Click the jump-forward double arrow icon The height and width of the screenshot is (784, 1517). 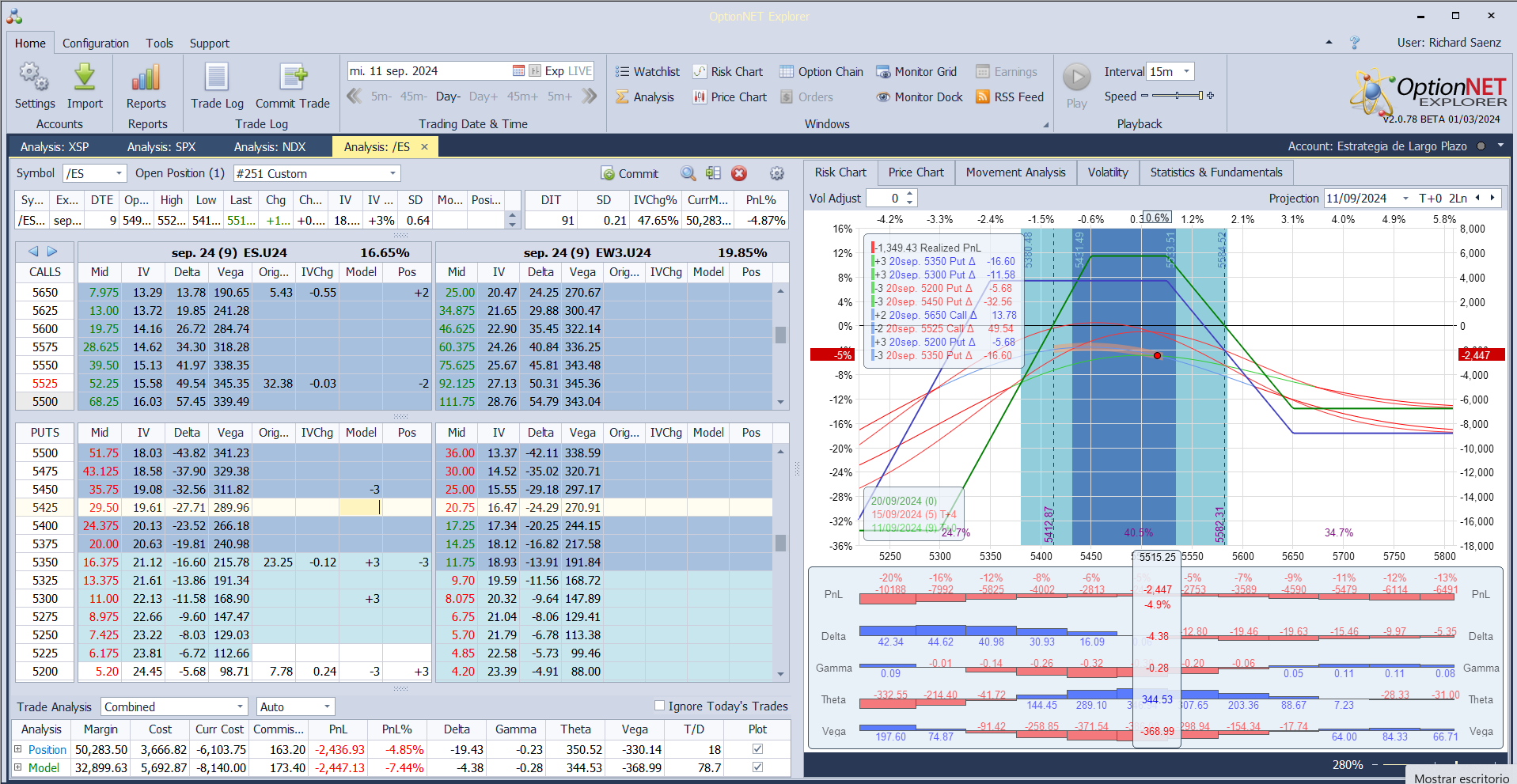(x=589, y=96)
